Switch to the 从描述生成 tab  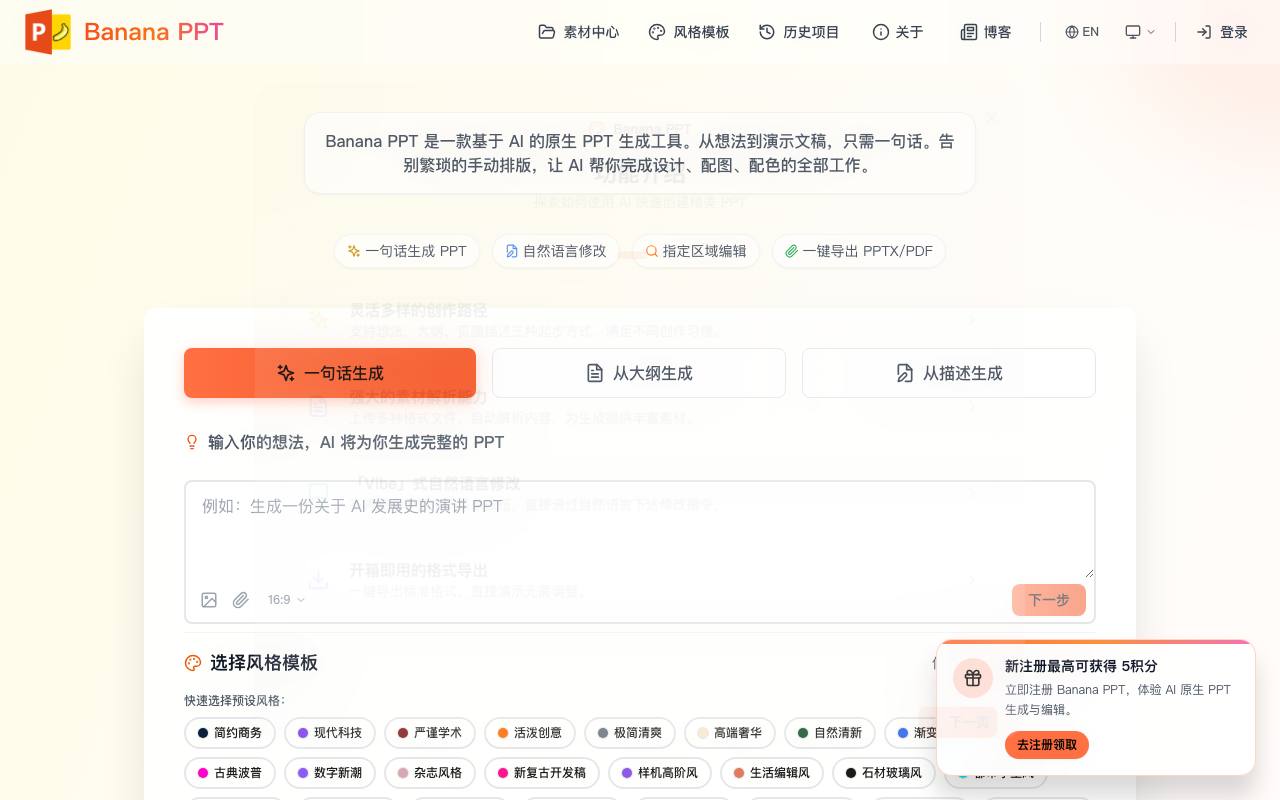click(949, 373)
